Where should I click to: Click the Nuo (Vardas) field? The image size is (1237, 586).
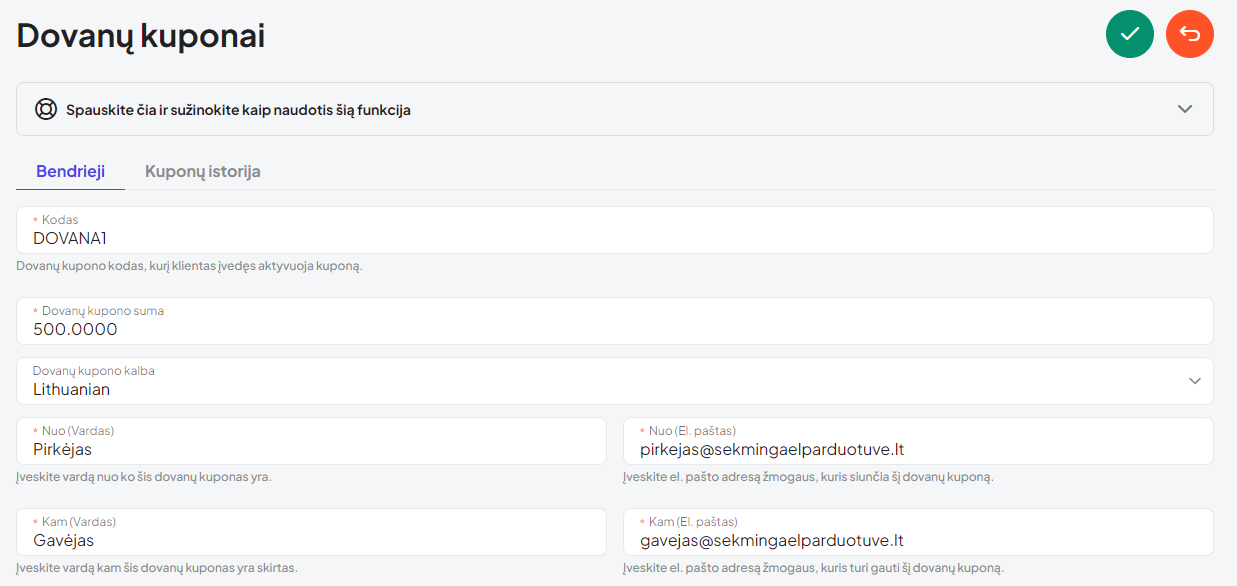(x=311, y=441)
